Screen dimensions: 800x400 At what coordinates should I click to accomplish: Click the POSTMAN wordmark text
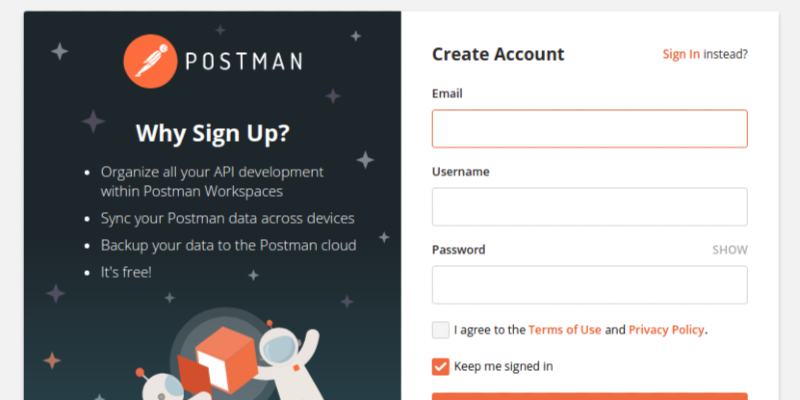[244, 61]
